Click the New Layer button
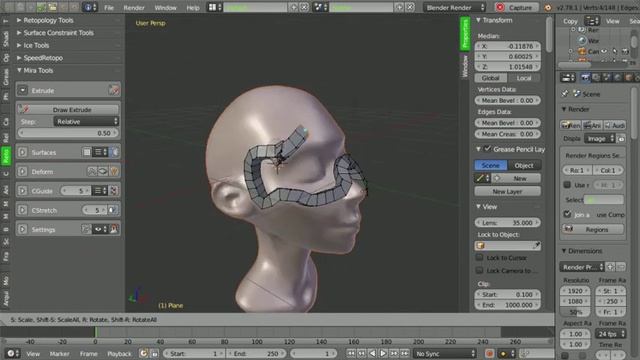The height and width of the screenshot is (360, 640). [x=508, y=191]
